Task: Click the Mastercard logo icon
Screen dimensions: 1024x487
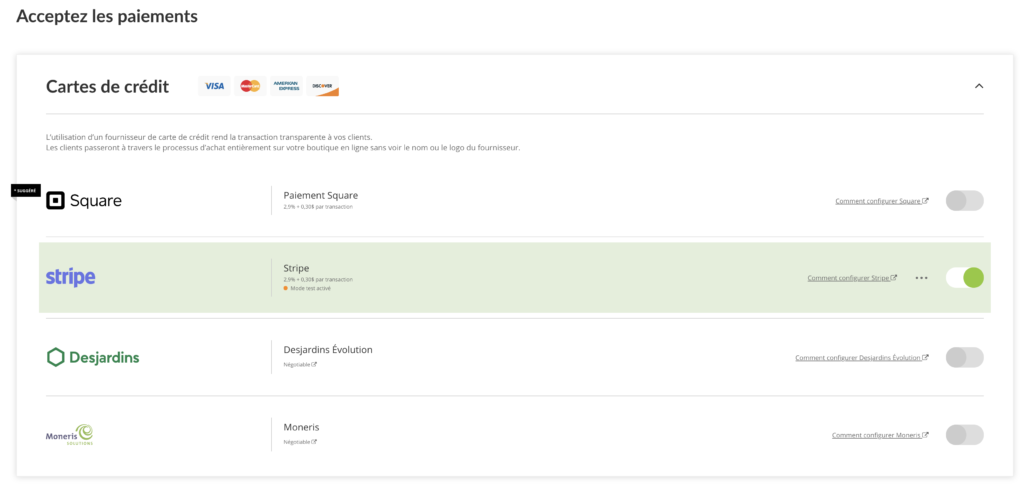Action: (x=250, y=86)
